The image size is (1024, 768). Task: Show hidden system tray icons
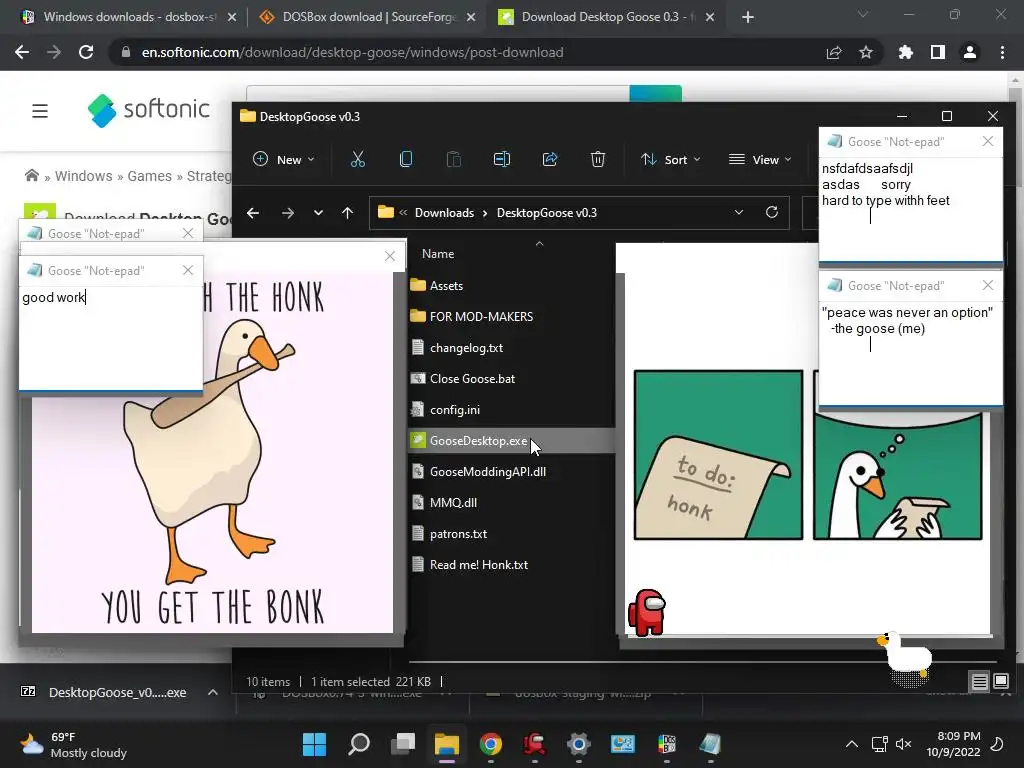[852, 744]
